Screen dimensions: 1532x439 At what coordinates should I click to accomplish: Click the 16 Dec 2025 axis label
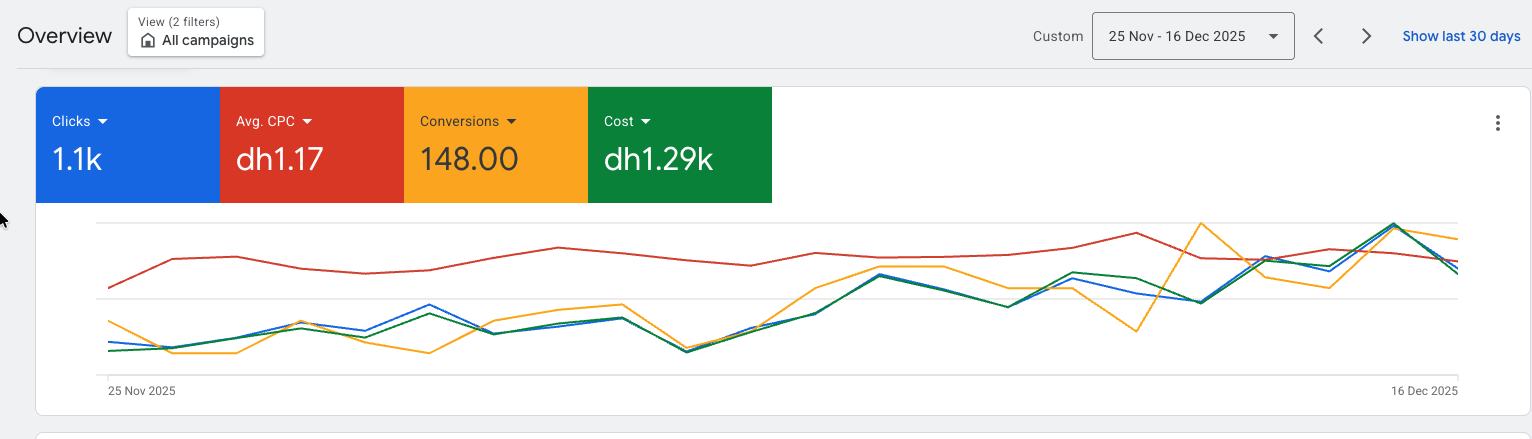click(1423, 391)
